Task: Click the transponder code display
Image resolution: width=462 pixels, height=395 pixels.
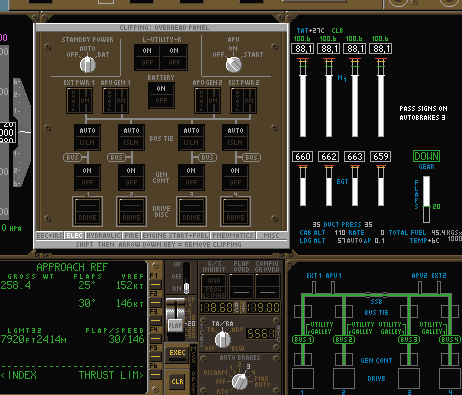Action: pyautogui.click(x=261, y=333)
